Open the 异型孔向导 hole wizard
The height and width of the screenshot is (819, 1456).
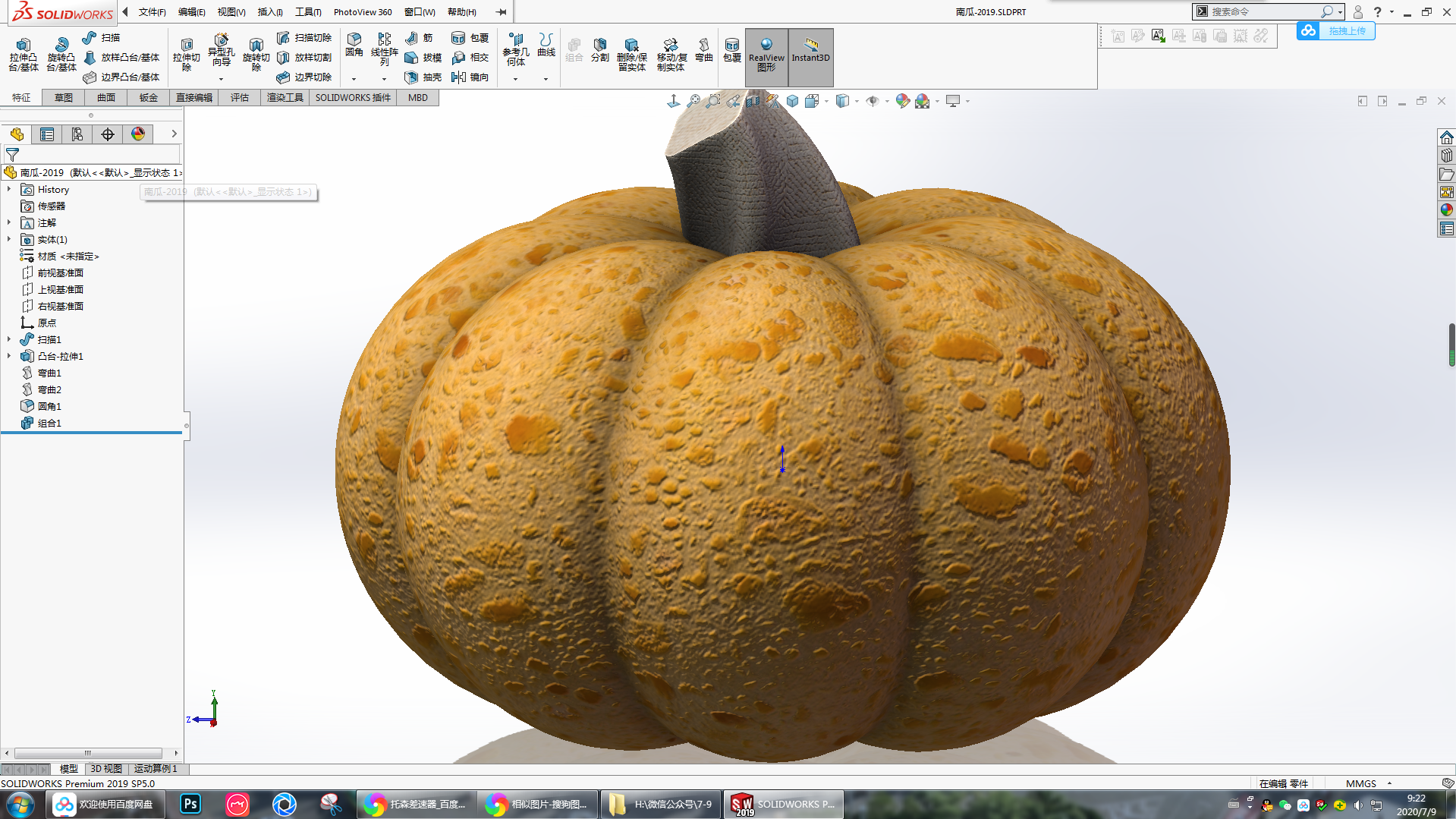(x=221, y=49)
